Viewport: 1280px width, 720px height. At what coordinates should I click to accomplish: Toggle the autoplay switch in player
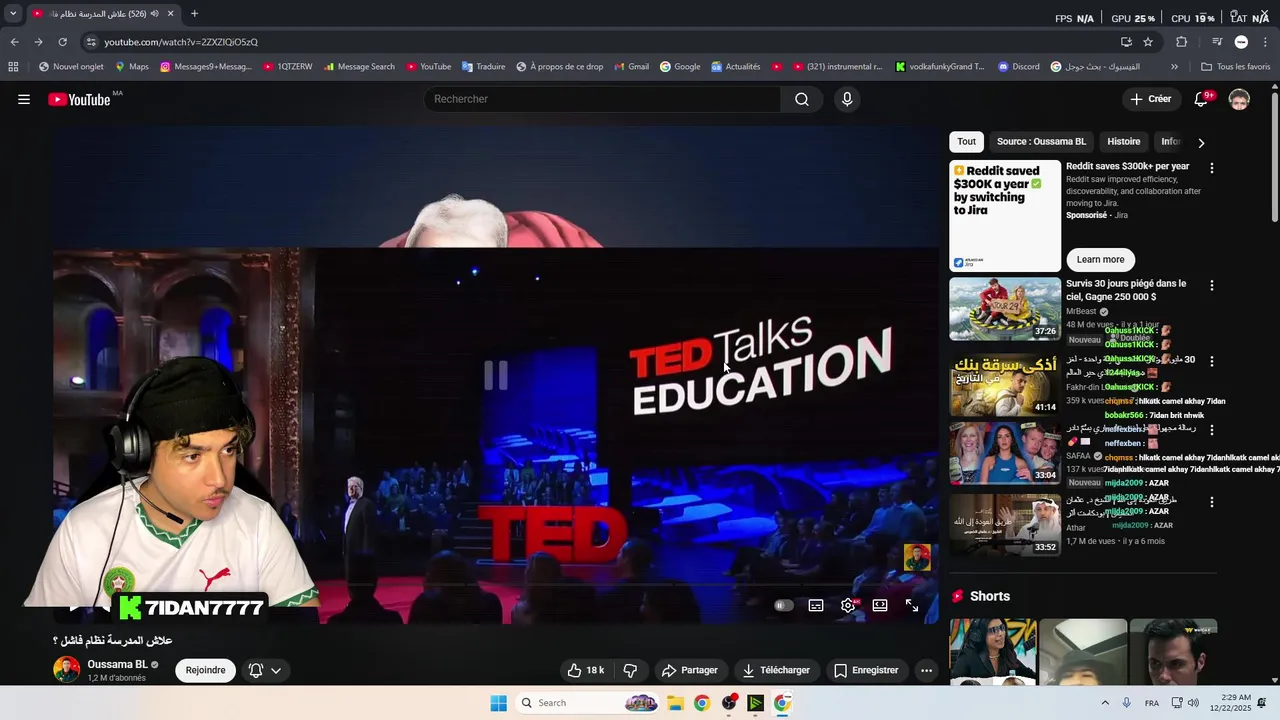[783, 605]
